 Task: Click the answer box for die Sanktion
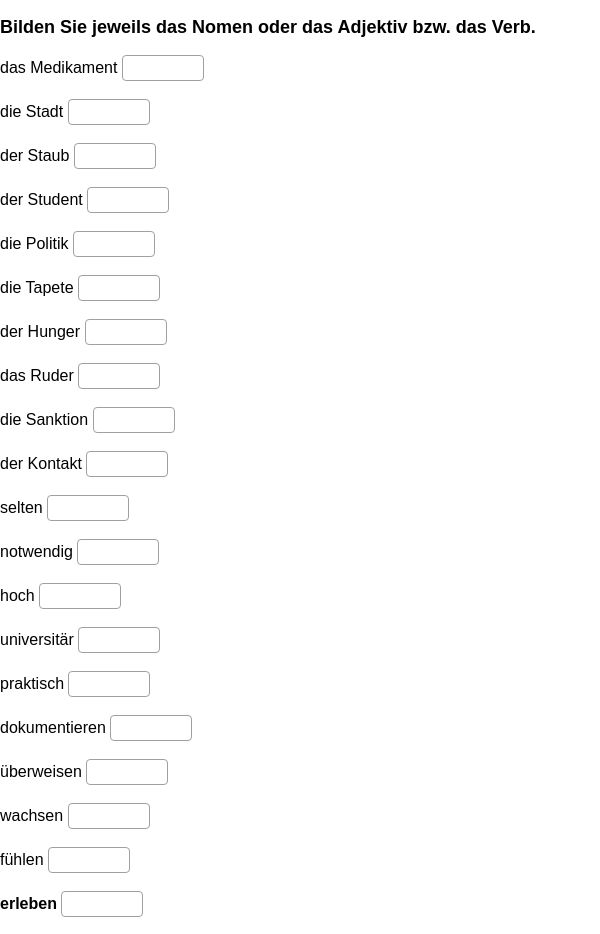(x=134, y=421)
